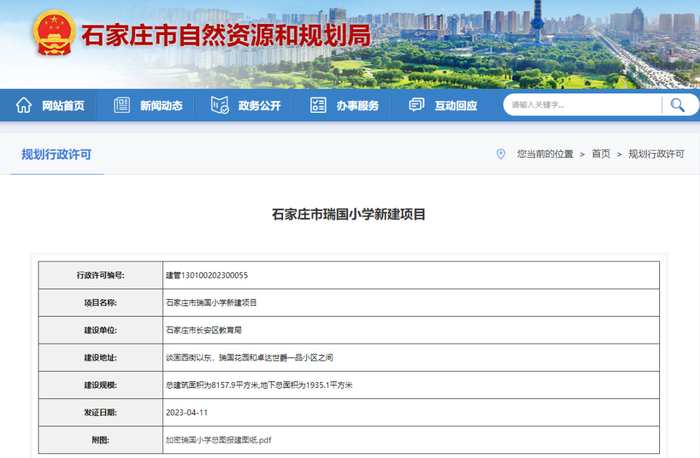Open the 新闻动态 menu item
Viewport: 700px width, 458px height.
(161, 106)
